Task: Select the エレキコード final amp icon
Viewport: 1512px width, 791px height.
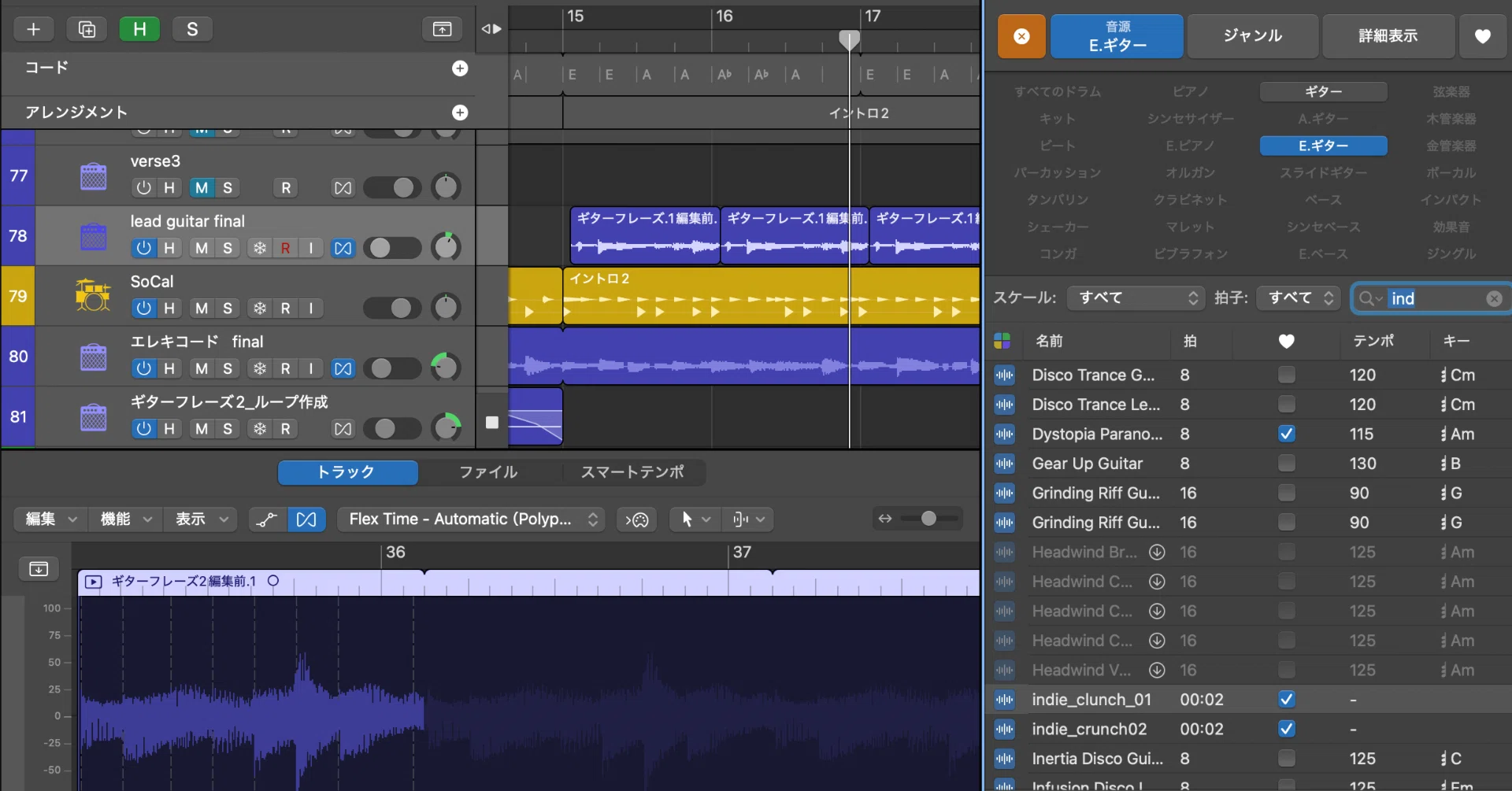Action: click(94, 357)
